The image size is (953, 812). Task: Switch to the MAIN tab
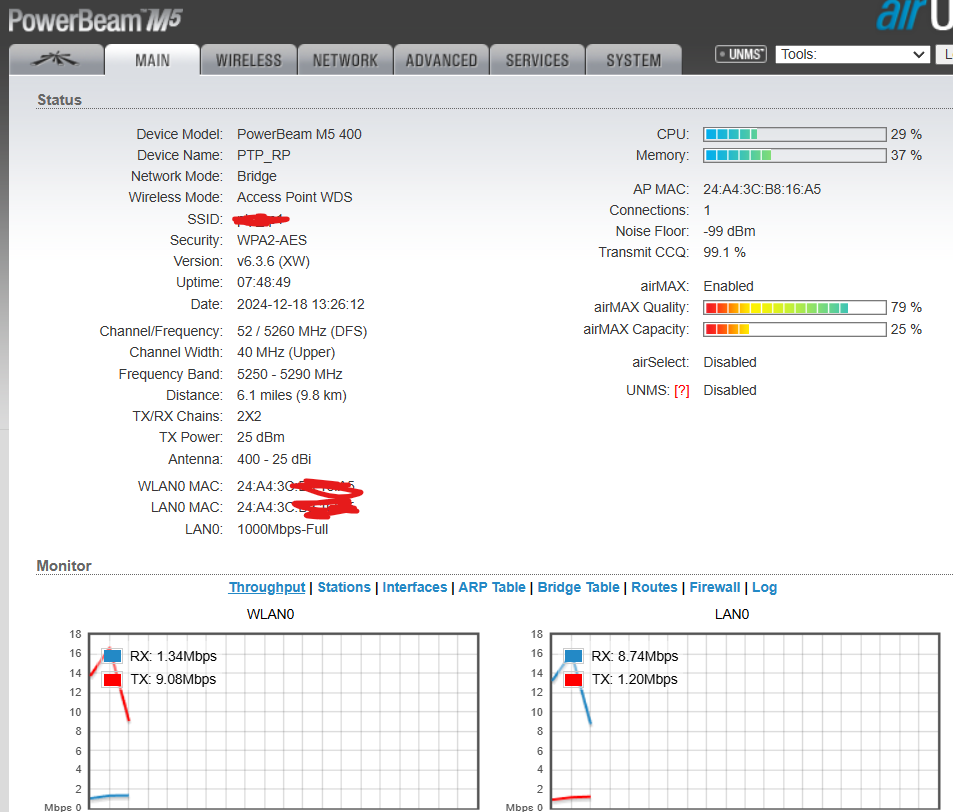tap(152, 60)
